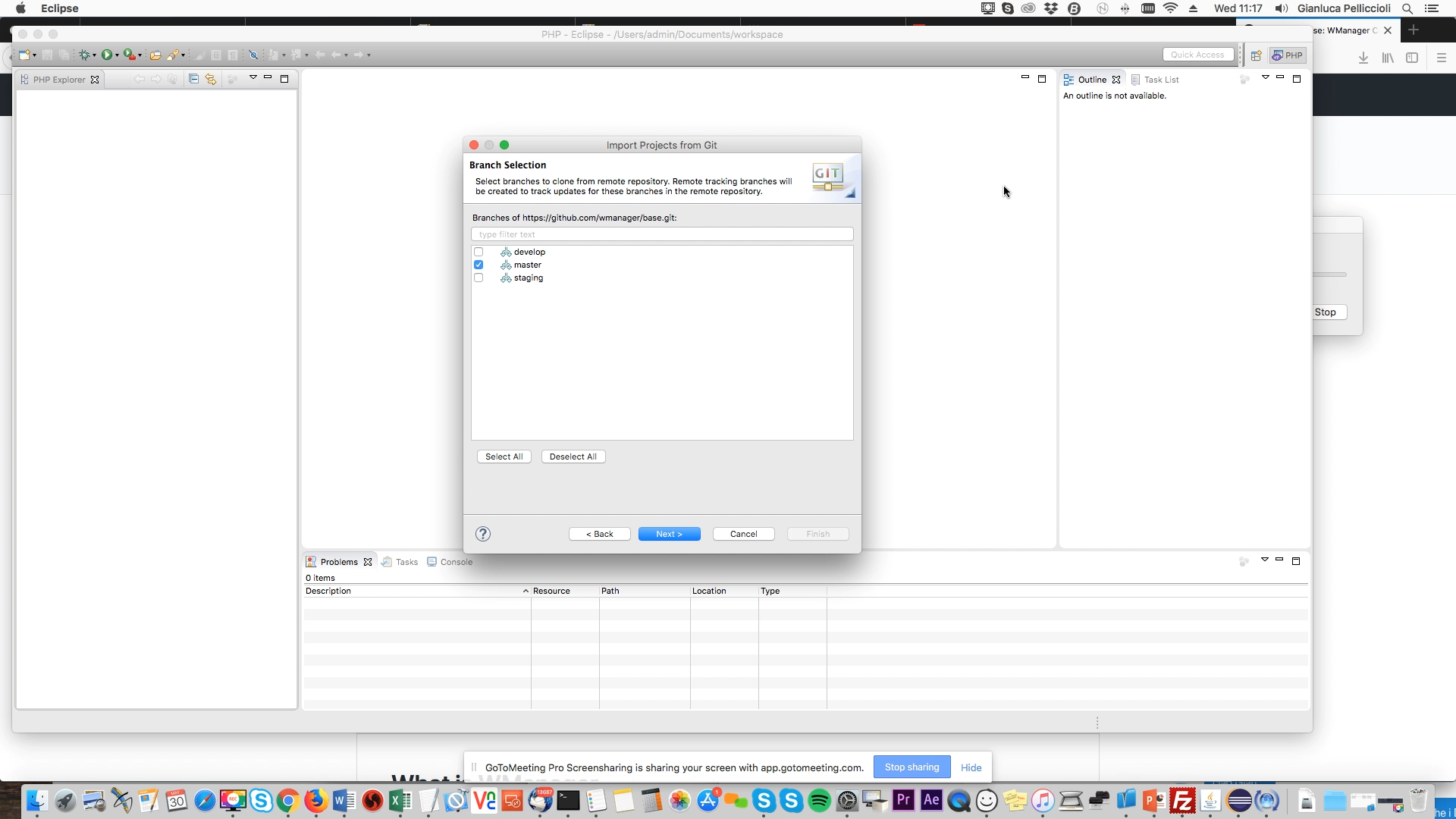Click the dialog help question mark icon

point(483,534)
